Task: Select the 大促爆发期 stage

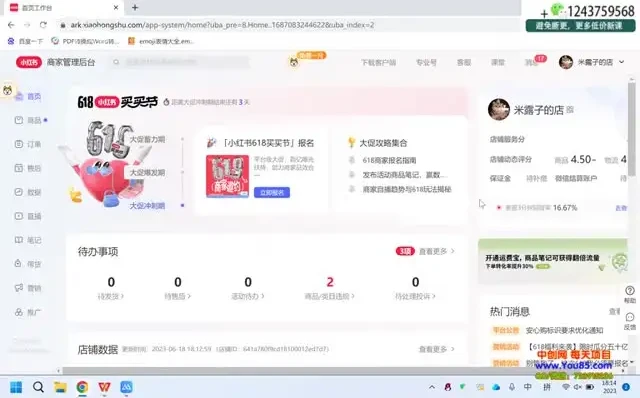Action: pos(147,172)
